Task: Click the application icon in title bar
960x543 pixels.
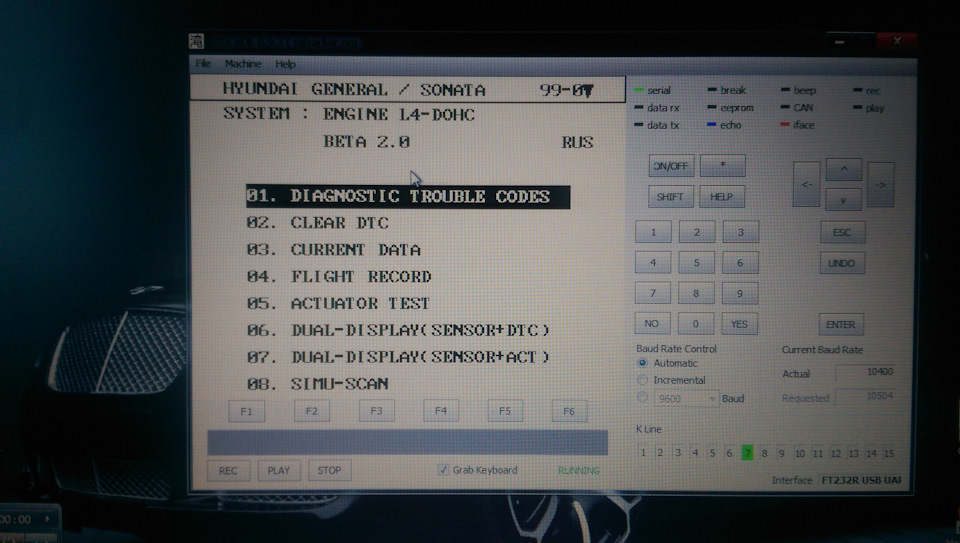Action: click(x=197, y=42)
